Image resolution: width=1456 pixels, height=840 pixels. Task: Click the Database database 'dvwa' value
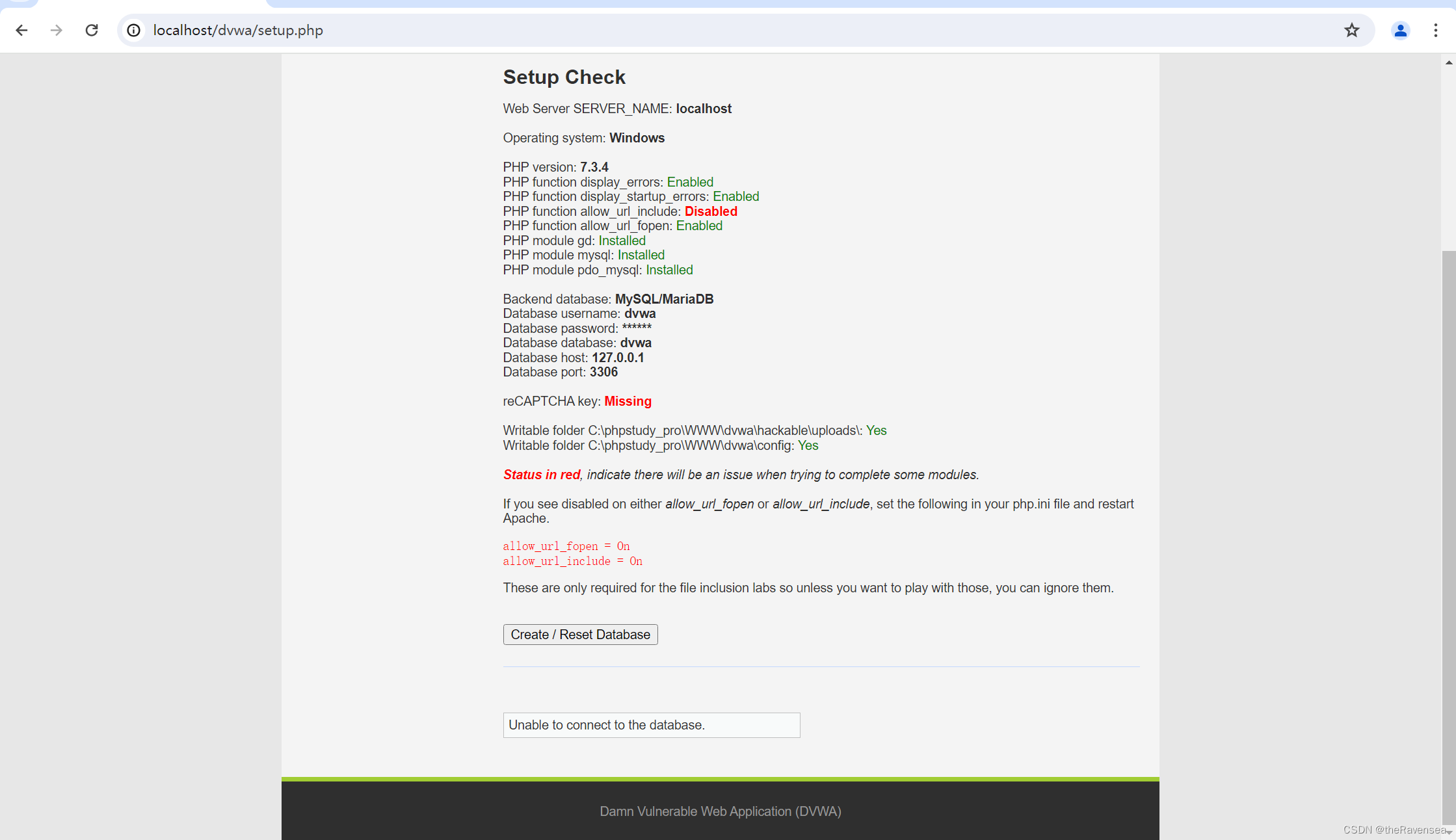[x=635, y=343]
